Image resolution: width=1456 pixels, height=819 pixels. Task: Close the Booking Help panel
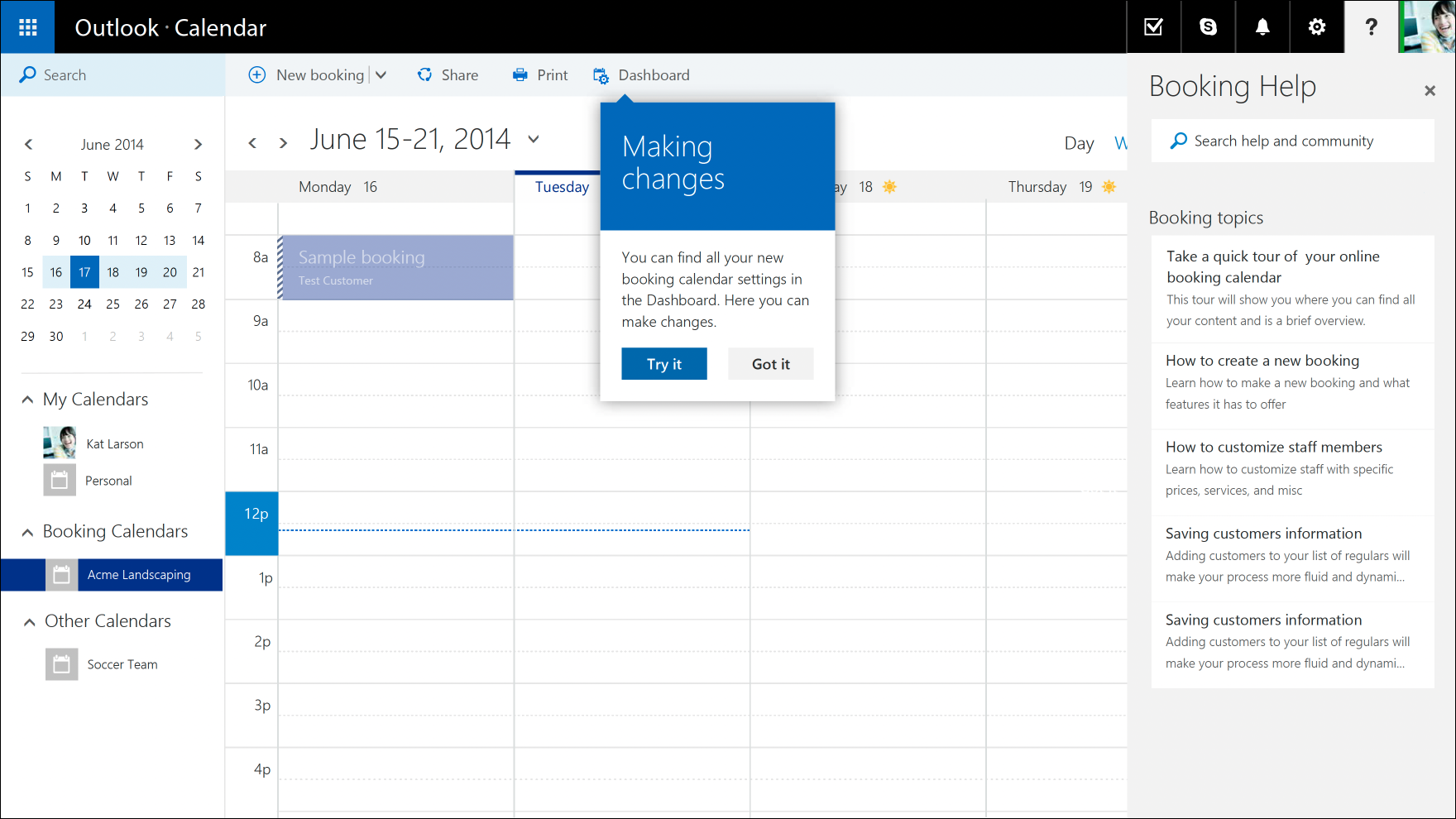(1430, 91)
